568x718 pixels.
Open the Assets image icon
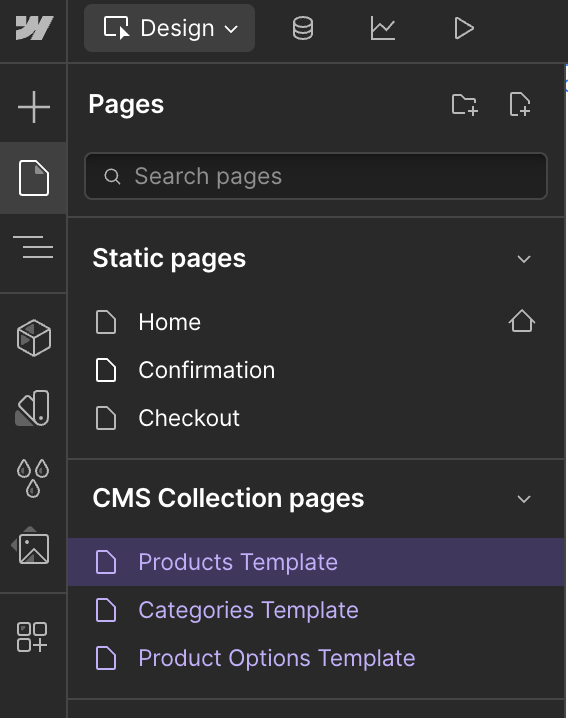point(32,546)
